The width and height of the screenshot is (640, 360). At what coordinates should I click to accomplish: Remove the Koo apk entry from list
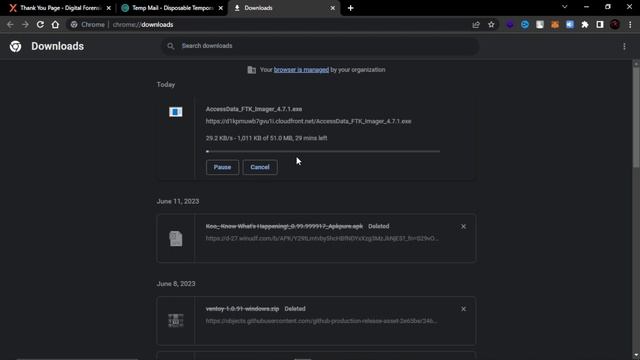463,227
